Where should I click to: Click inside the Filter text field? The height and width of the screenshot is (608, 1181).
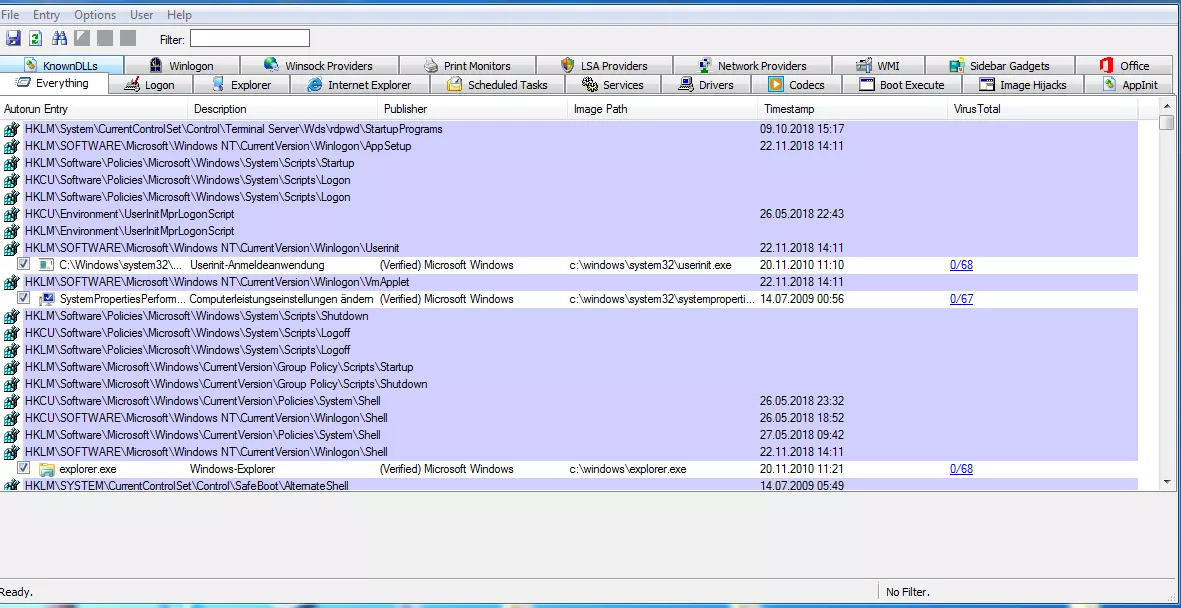click(x=249, y=39)
